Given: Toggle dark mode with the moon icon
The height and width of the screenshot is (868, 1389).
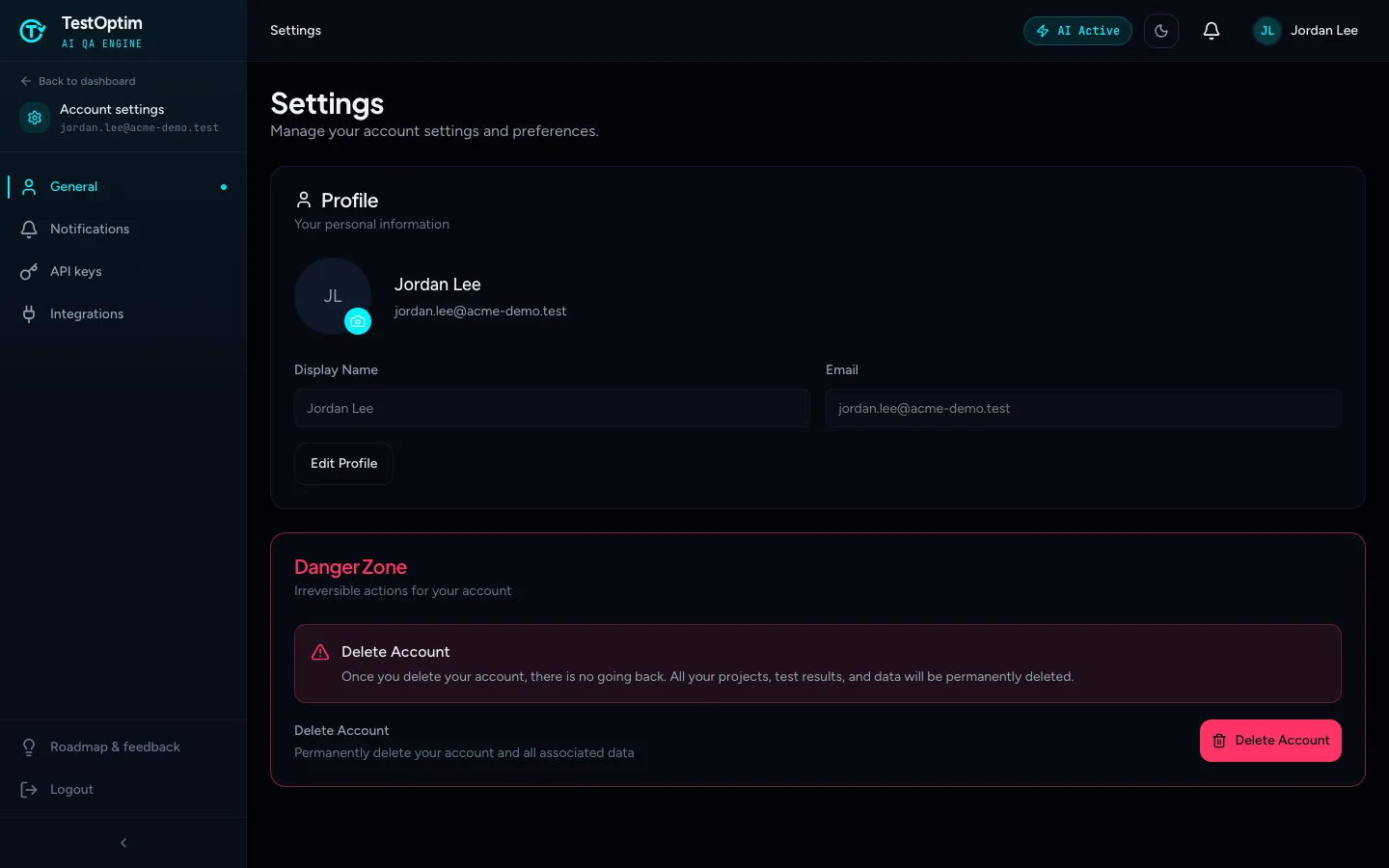Looking at the screenshot, I should tap(1161, 31).
